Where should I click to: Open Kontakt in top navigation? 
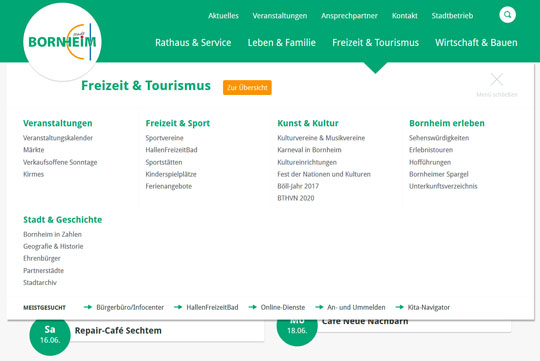405,16
